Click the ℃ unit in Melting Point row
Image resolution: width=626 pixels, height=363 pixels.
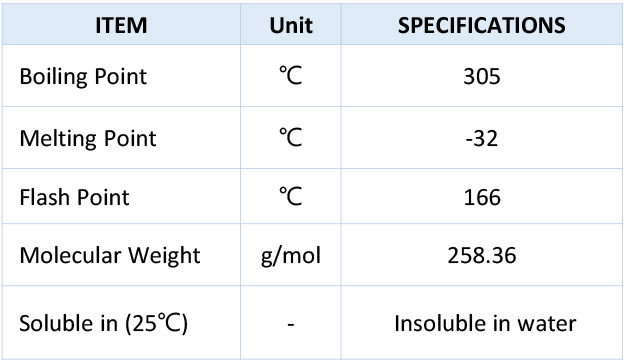click(x=291, y=137)
